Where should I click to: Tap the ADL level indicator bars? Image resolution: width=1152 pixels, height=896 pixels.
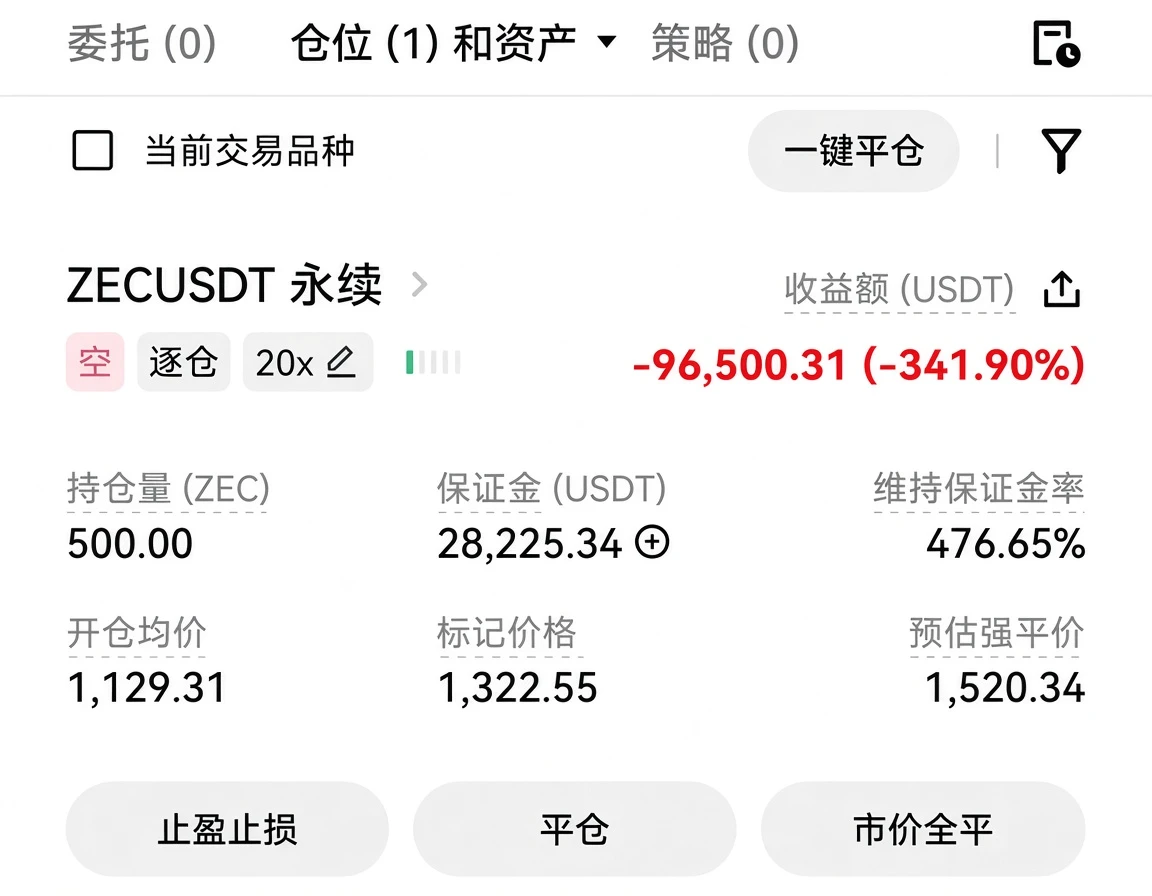click(433, 362)
